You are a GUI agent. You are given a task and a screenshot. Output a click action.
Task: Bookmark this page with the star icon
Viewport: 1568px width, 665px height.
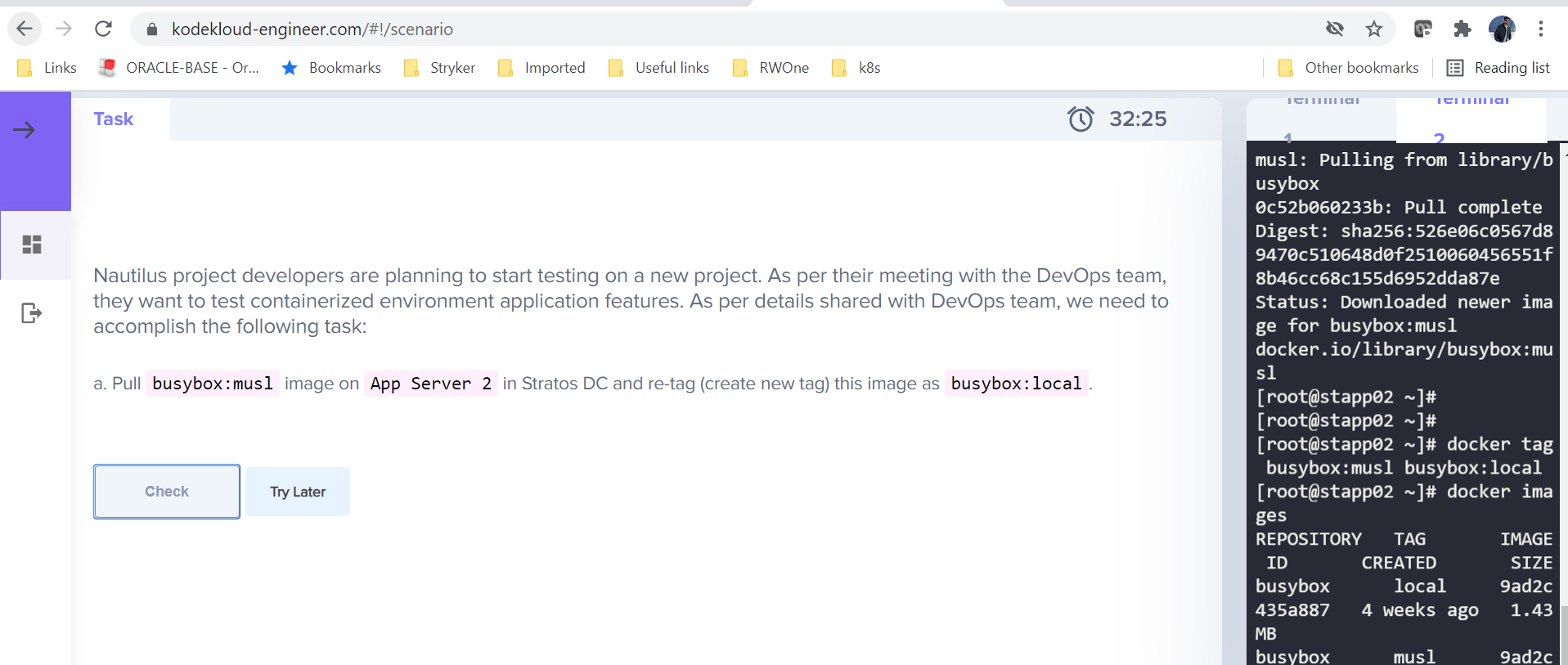(x=1374, y=29)
